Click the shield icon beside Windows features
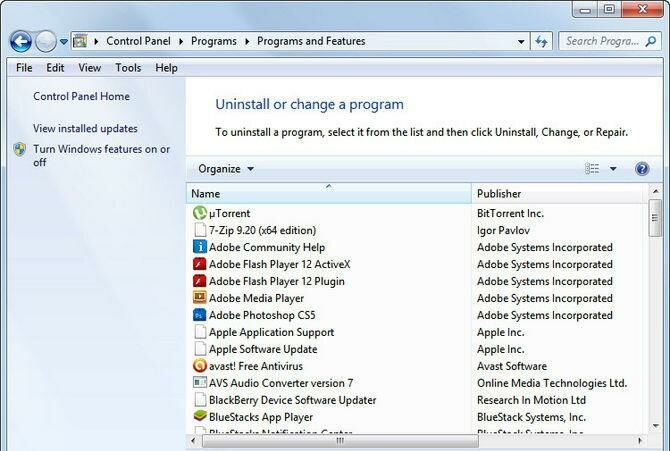Viewport: 670px width, 451px height. click(20, 150)
